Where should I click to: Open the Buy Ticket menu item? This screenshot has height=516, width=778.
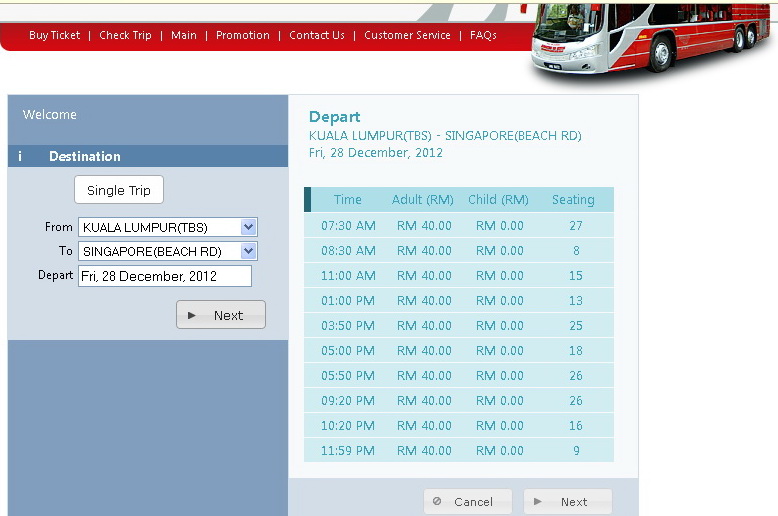coord(55,35)
